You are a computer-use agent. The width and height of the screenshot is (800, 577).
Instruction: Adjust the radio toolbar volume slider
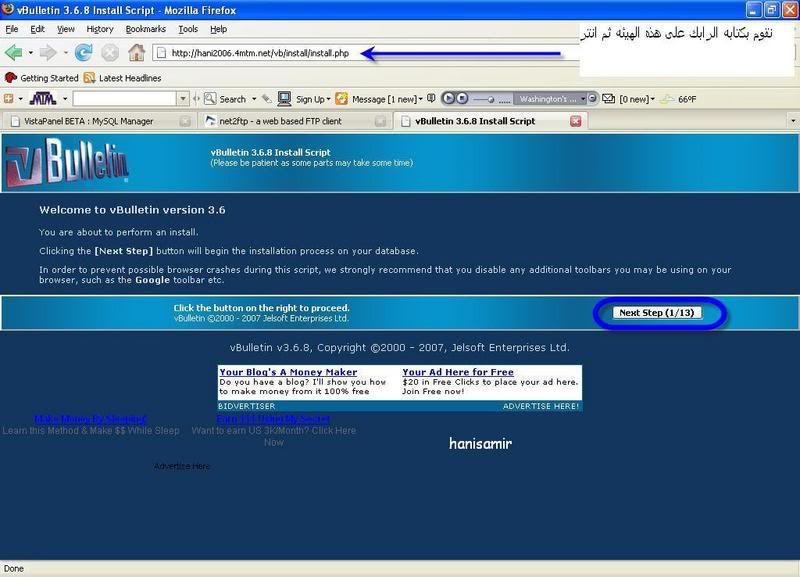[x=490, y=99]
